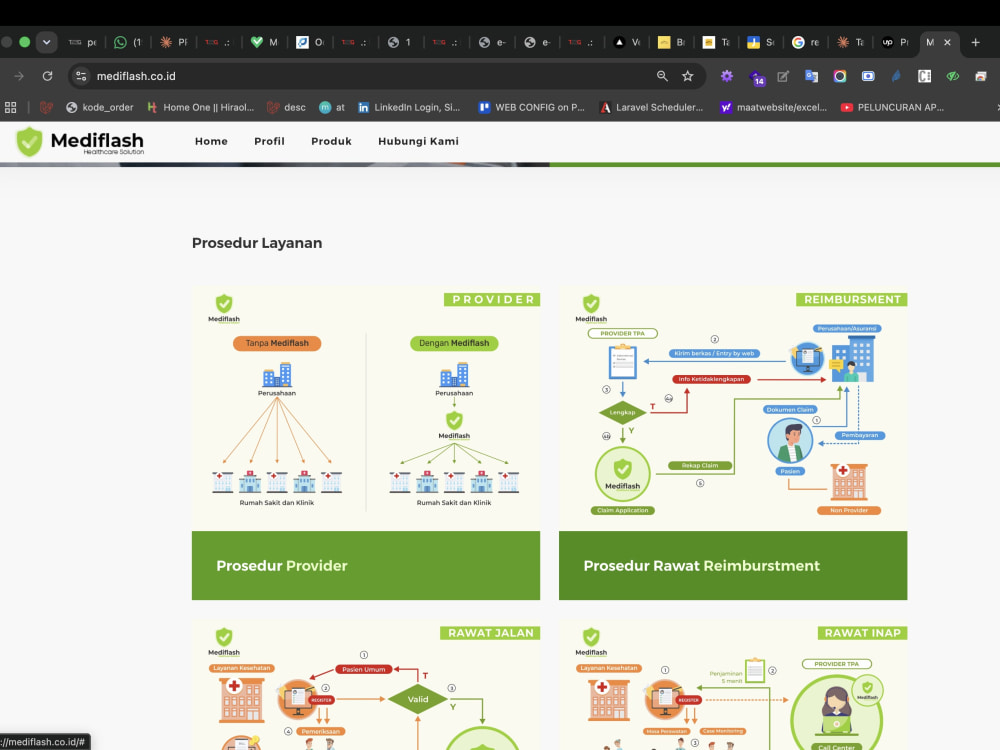The width and height of the screenshot is (1000, 750).
Task: Click the Prosedur Provider green banner
Action: click(x=366, y=566)
